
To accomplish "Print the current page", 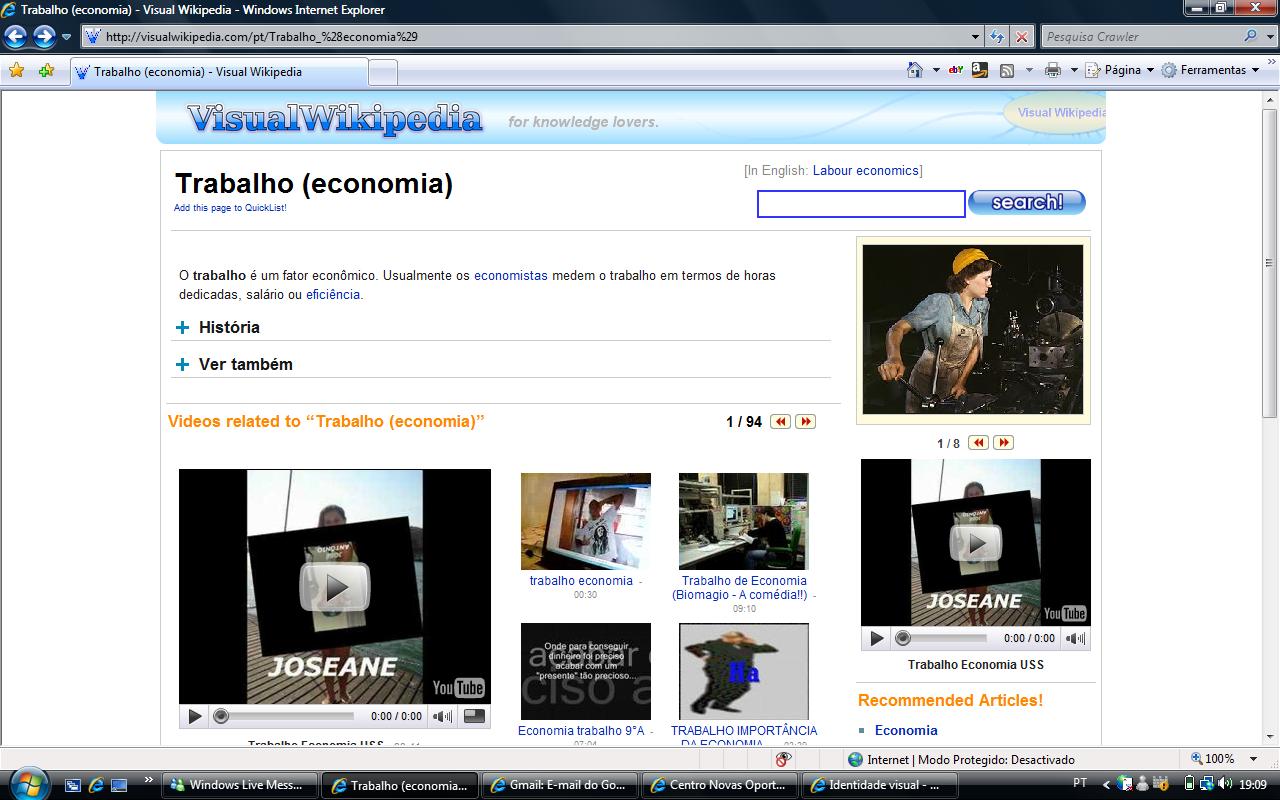I will [1053, 70].
